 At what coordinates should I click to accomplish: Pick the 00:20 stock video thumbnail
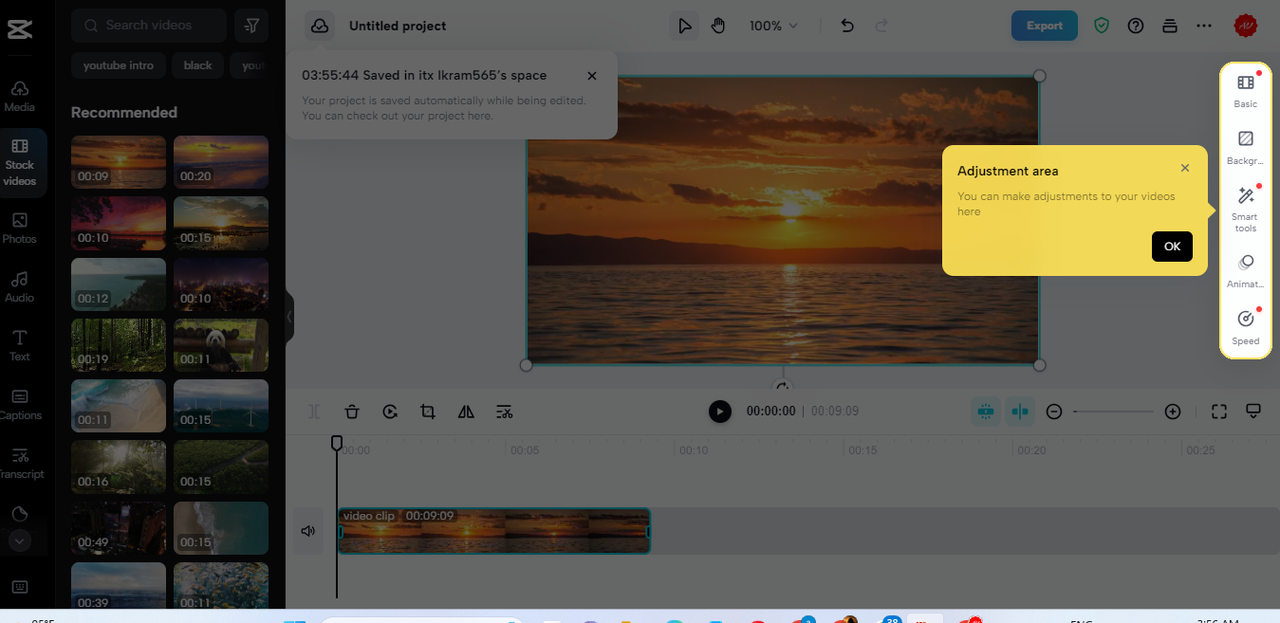click(x=221, y=162)
